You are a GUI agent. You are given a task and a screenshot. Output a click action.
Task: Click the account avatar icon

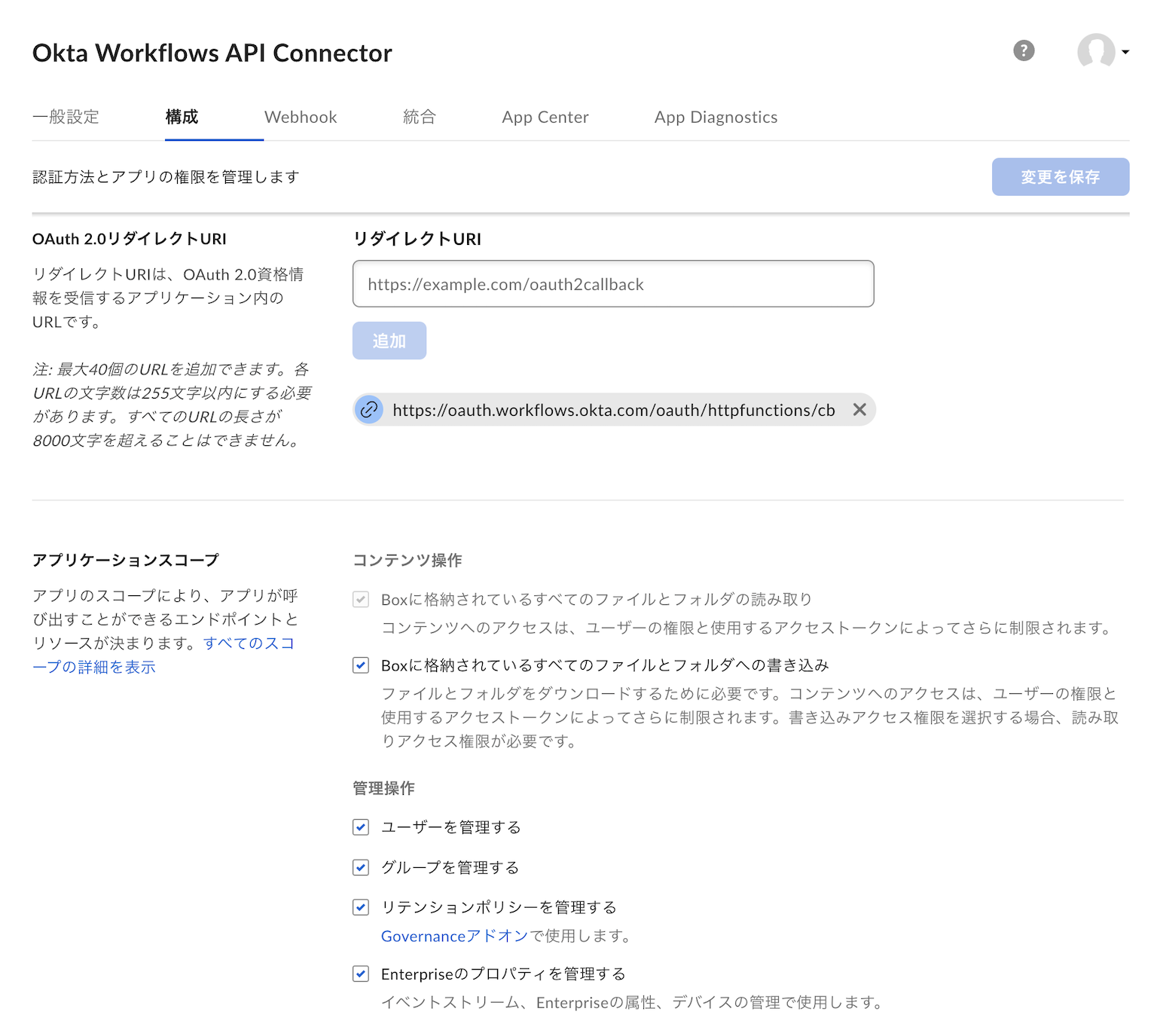pyautogui.click(x=1096, y=51)
